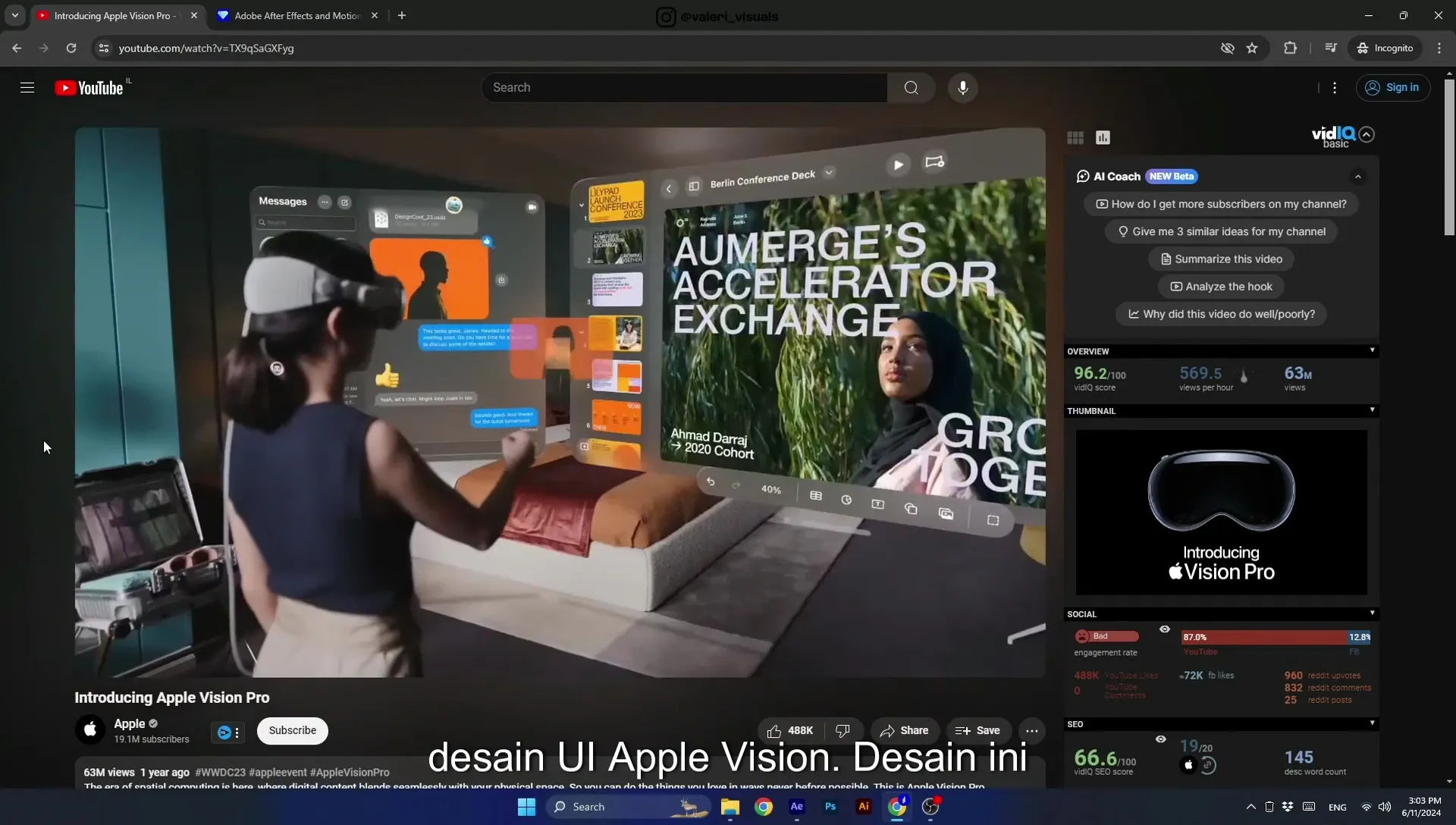Dislike the video with thumbs down
The image size is (1456, 825).
coord(843,730)
